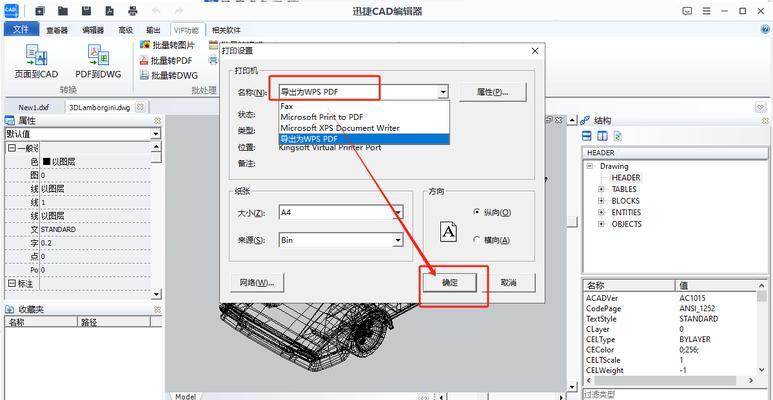
Task: Click the Undo arrow icon
Action: [x=156, y=10]
